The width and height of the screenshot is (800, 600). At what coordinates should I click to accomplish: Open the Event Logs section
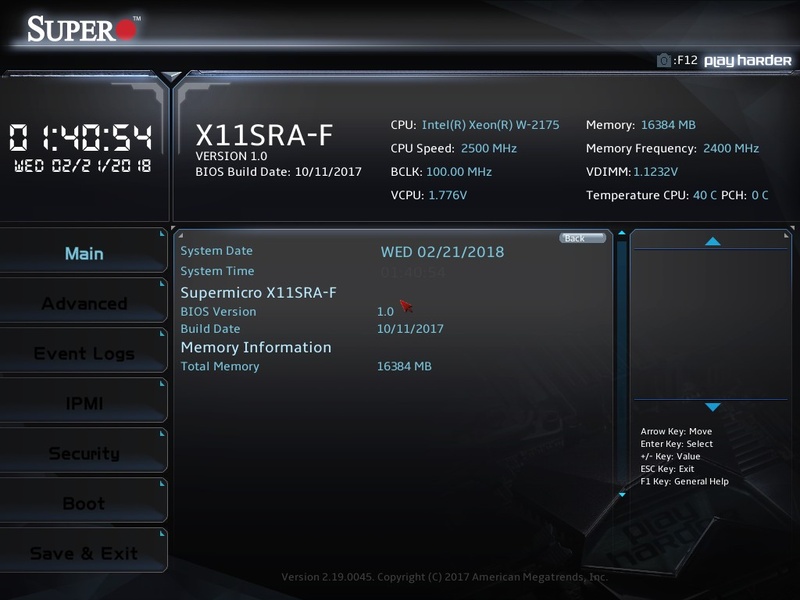(84, 353)
